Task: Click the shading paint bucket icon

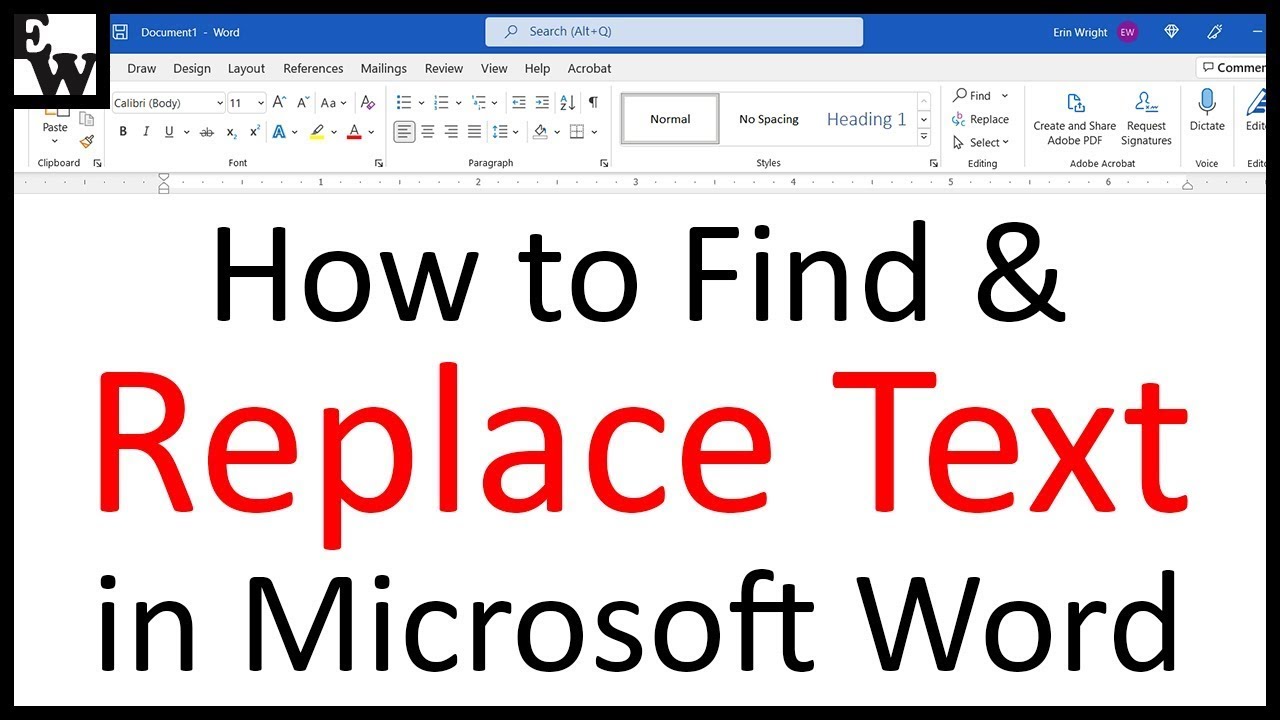Action: coord(540,132)
